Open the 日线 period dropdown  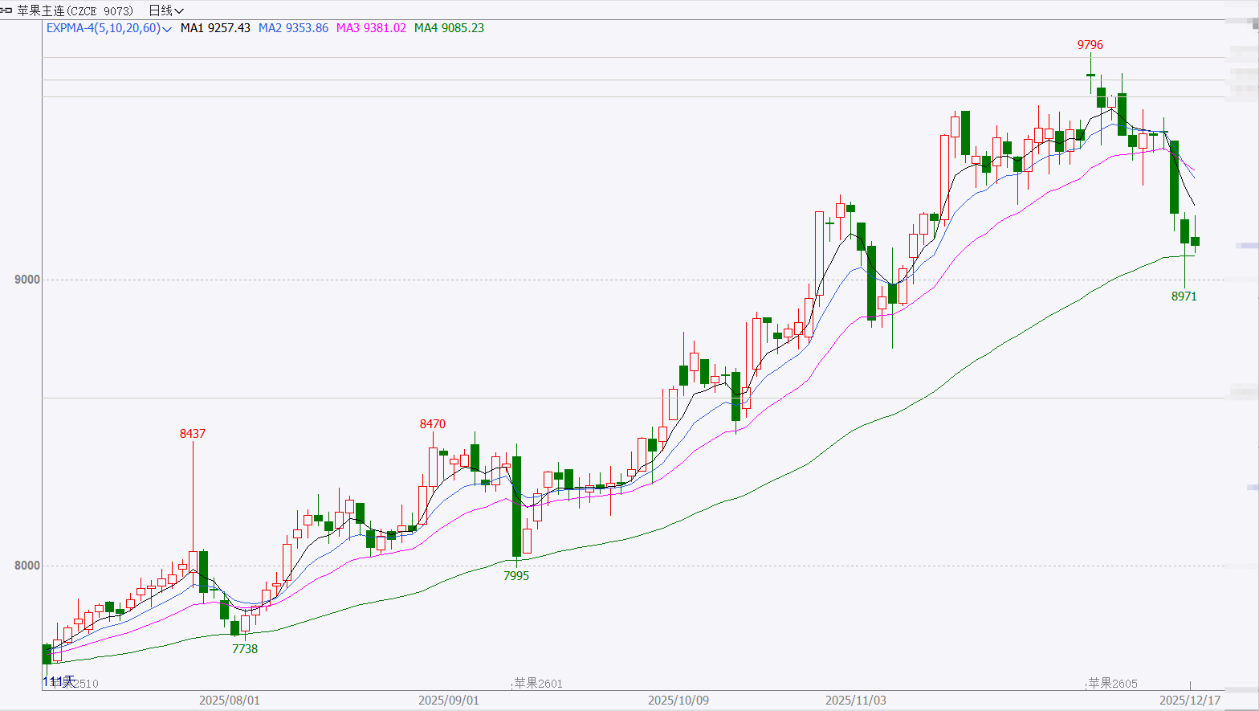(x=166, y=10)
